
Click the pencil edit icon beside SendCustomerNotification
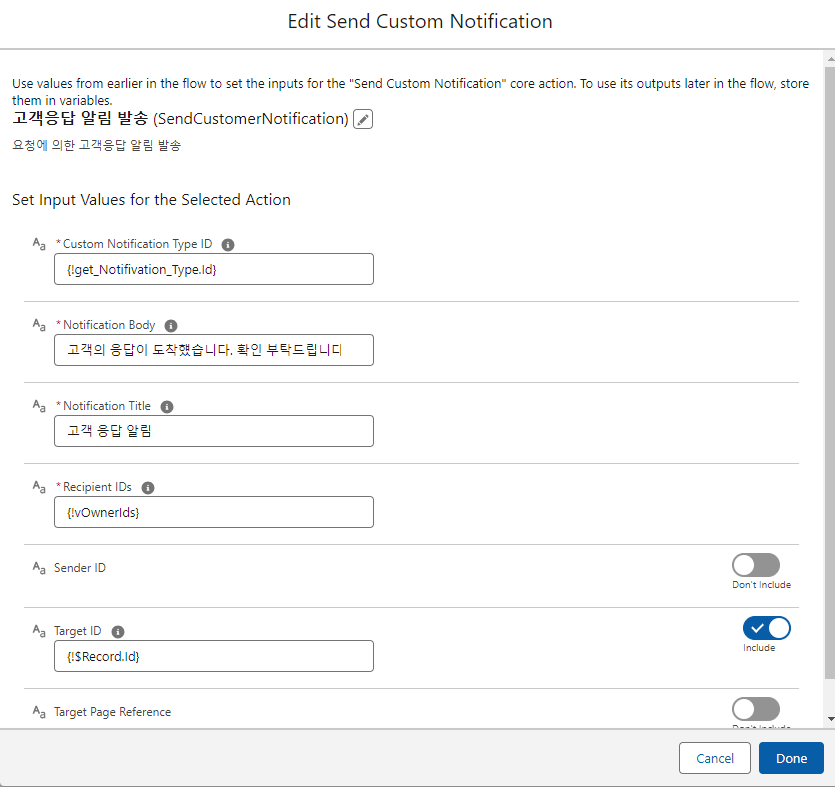363,119
